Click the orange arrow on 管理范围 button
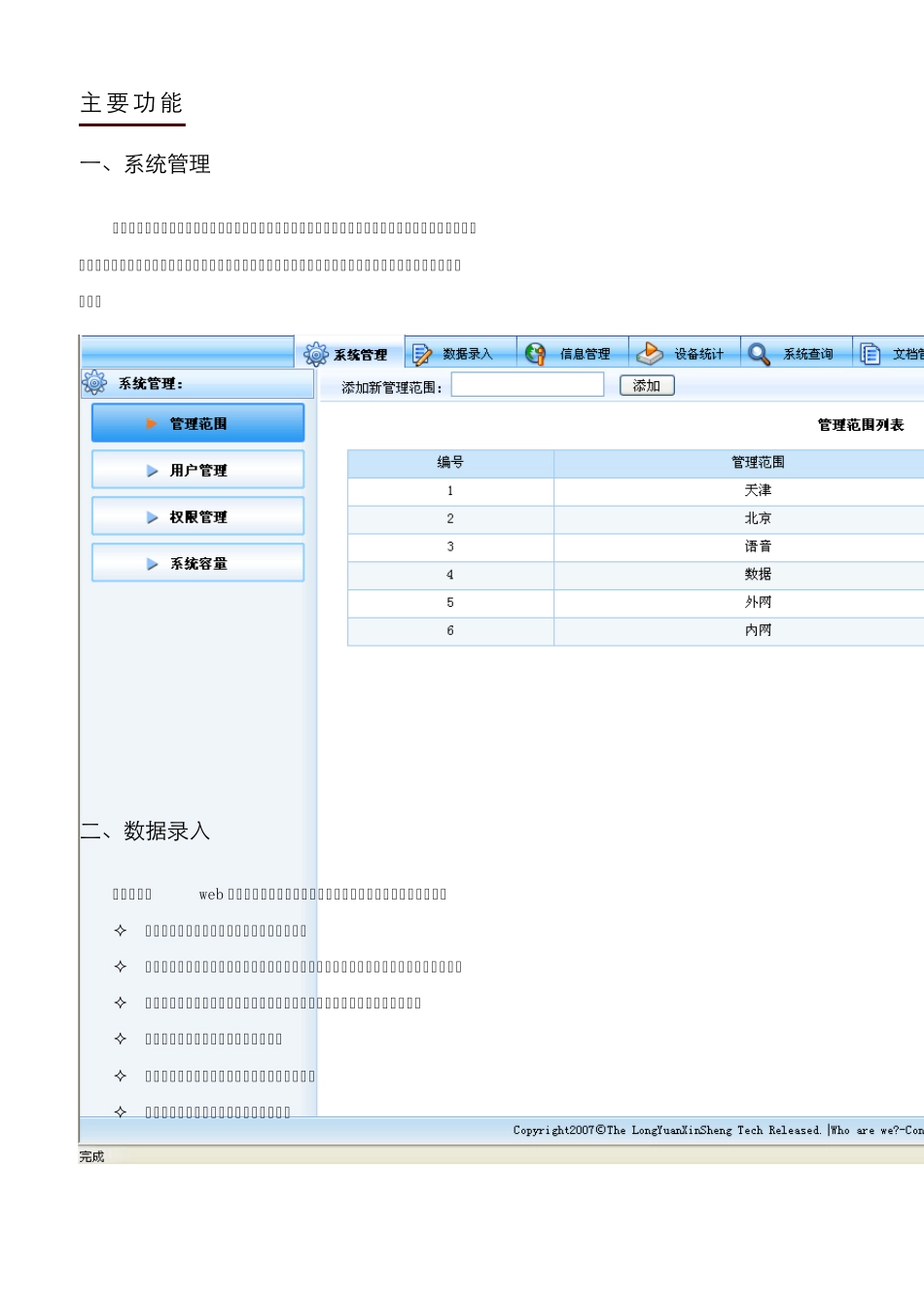The height and width of the screenshot is (1307, 924). tap(152, 424)
